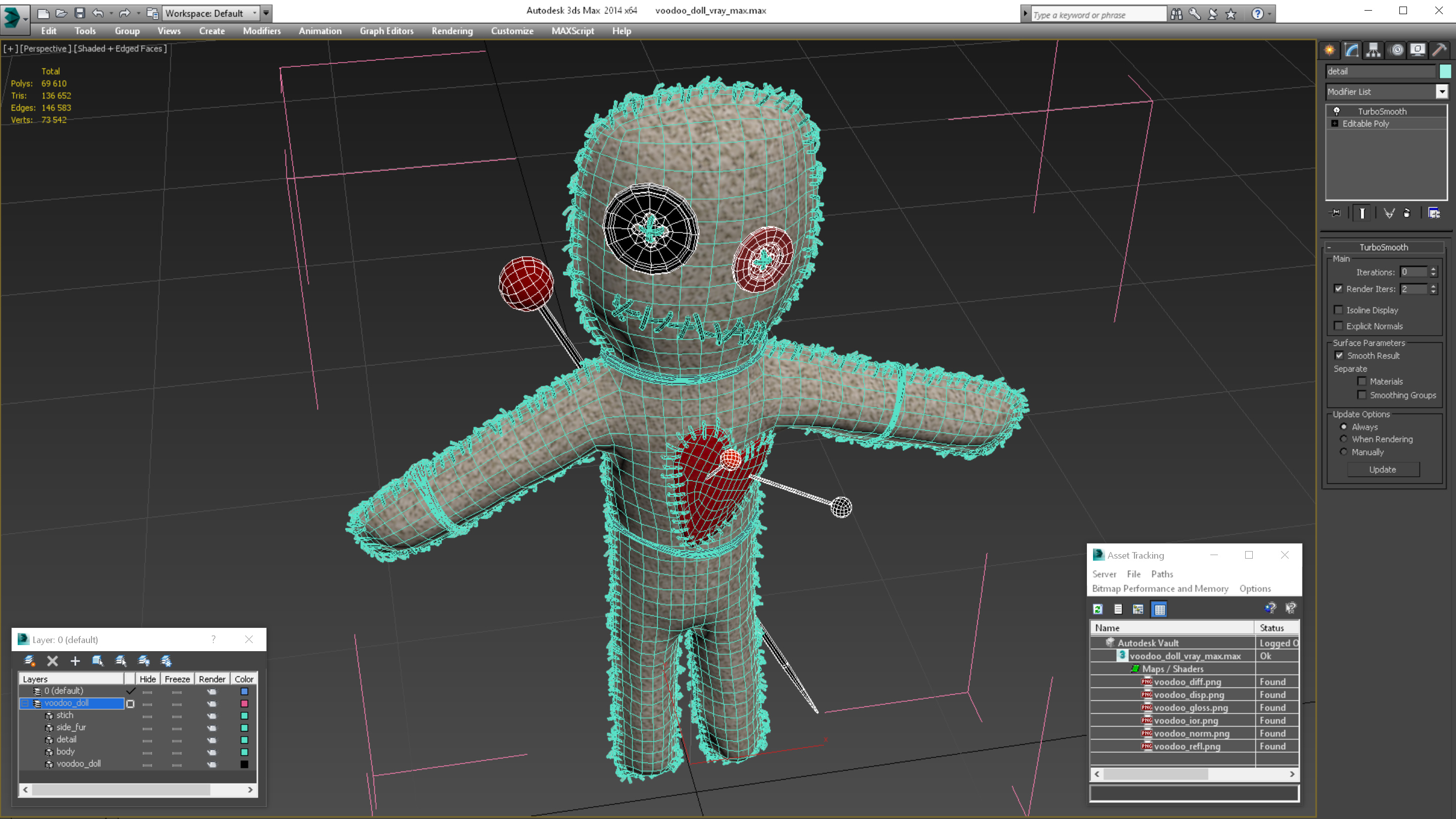Switch to the Modify command panel tab

tap(1351, 51)
